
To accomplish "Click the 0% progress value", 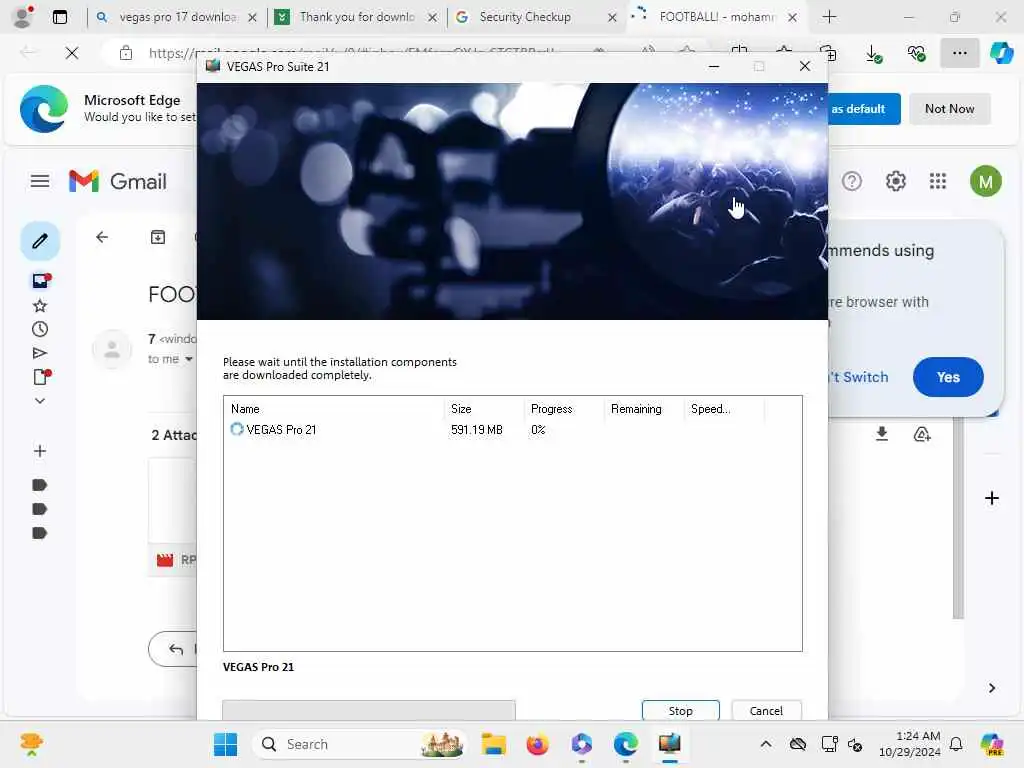I will click(x=538, y=430).
